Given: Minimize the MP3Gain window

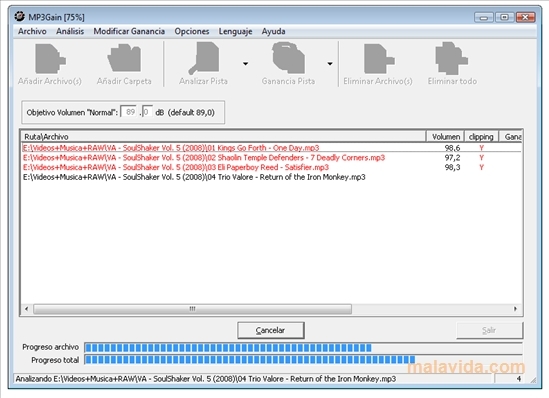Looking at the screenshot, I should pos(484,17).
